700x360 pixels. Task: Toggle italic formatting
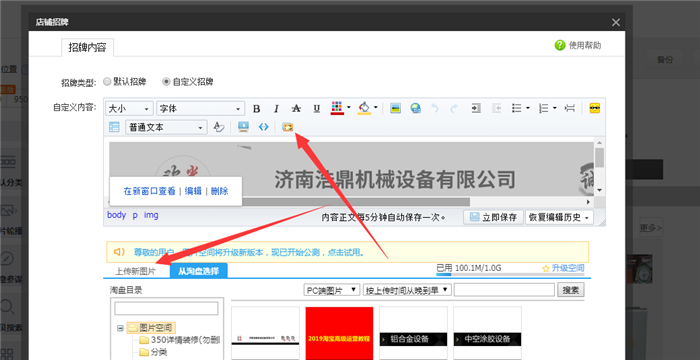pos(276,109)
